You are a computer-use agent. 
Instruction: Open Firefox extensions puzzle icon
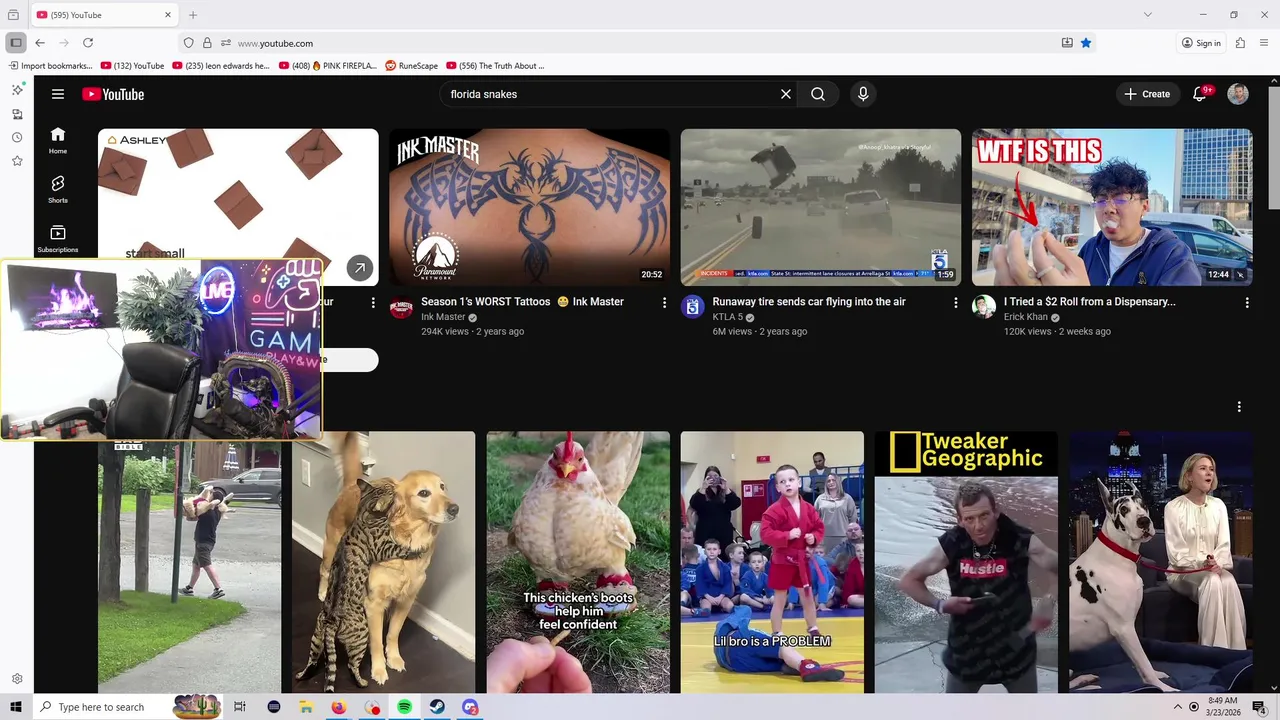[1240, 43]
